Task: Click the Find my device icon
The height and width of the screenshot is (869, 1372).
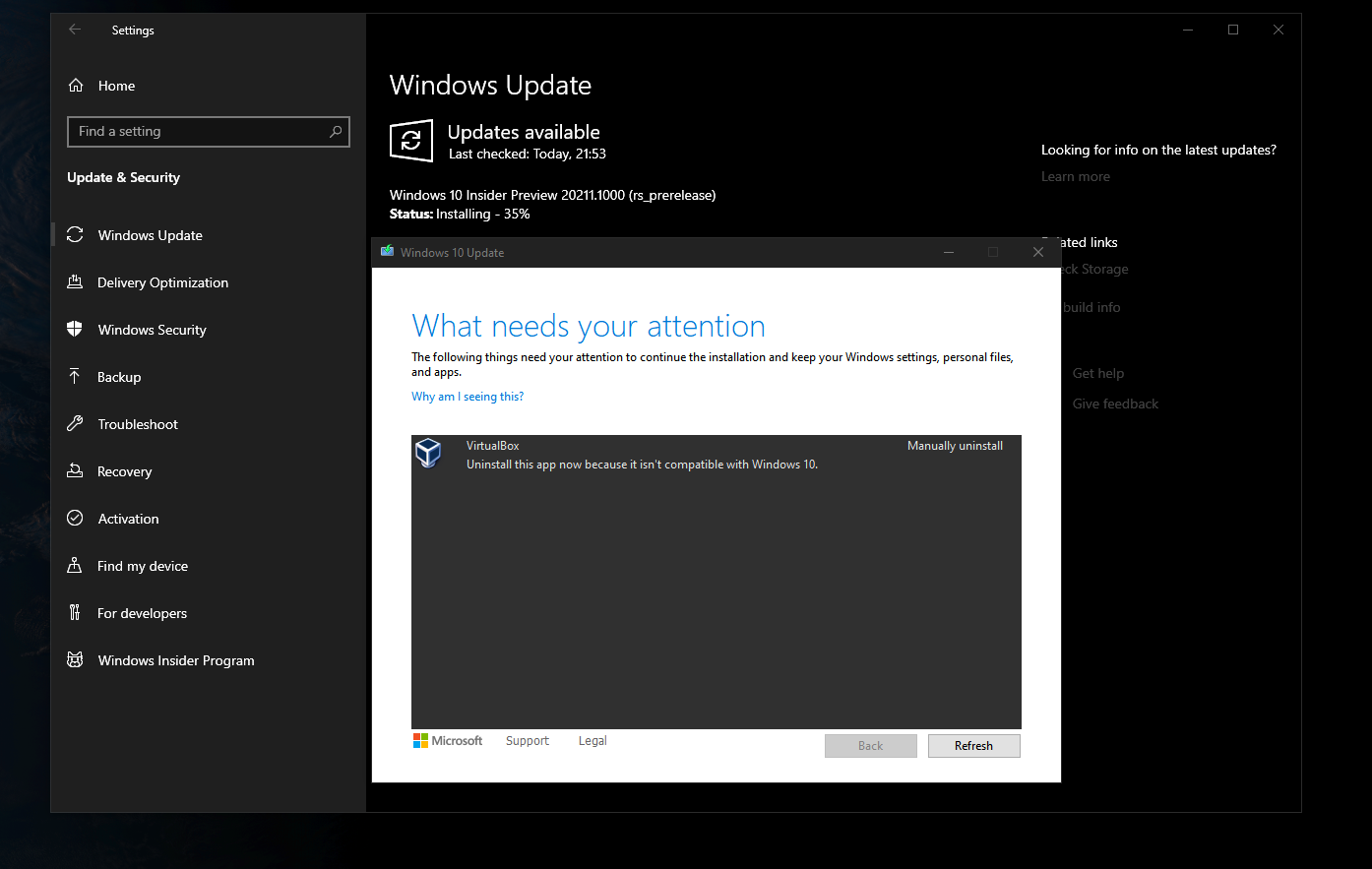Action: (75, 565)
